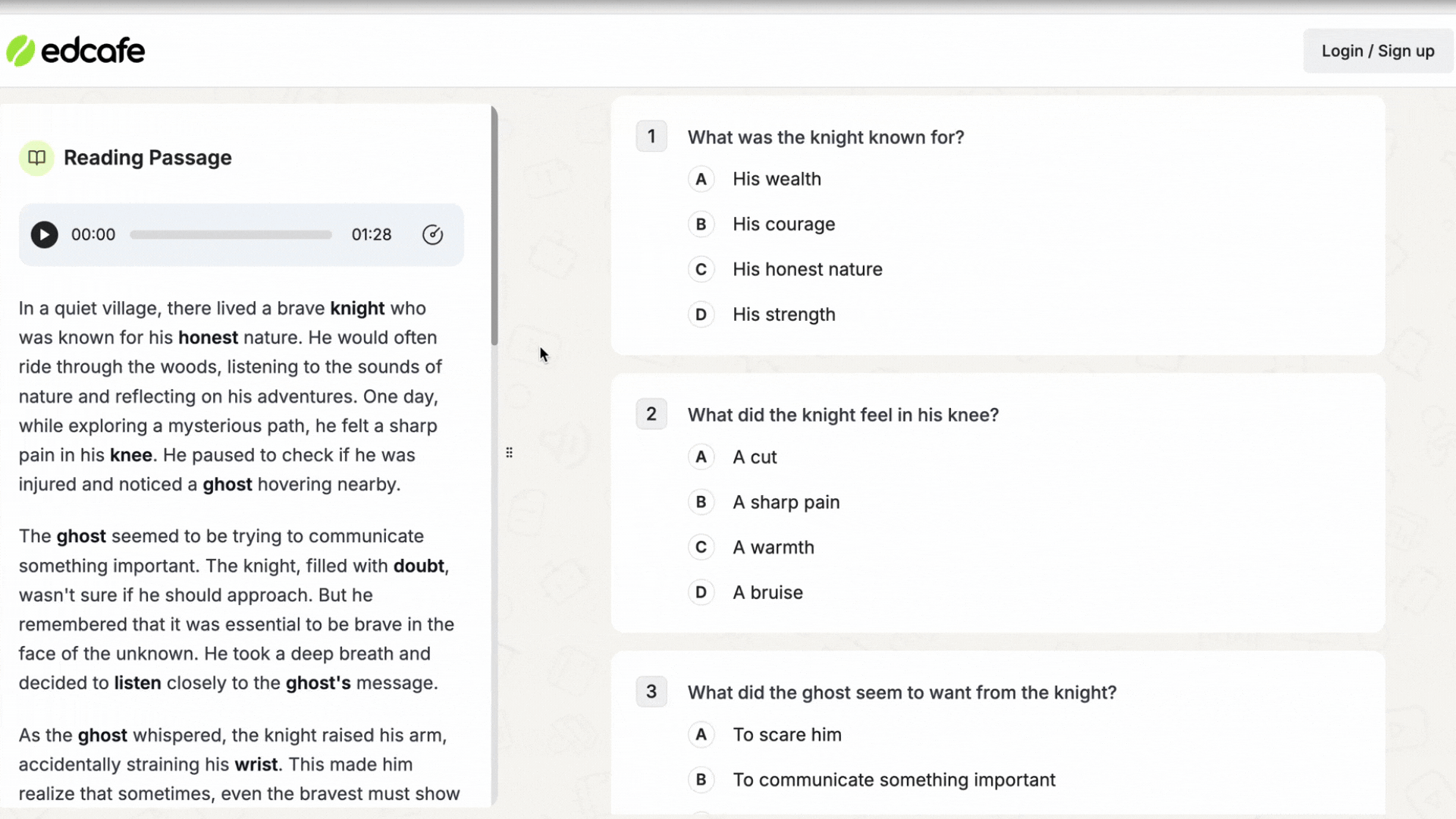The image size is (1456, 819).
Task: Open the playback speed control icon
Action: click(432, 235)
